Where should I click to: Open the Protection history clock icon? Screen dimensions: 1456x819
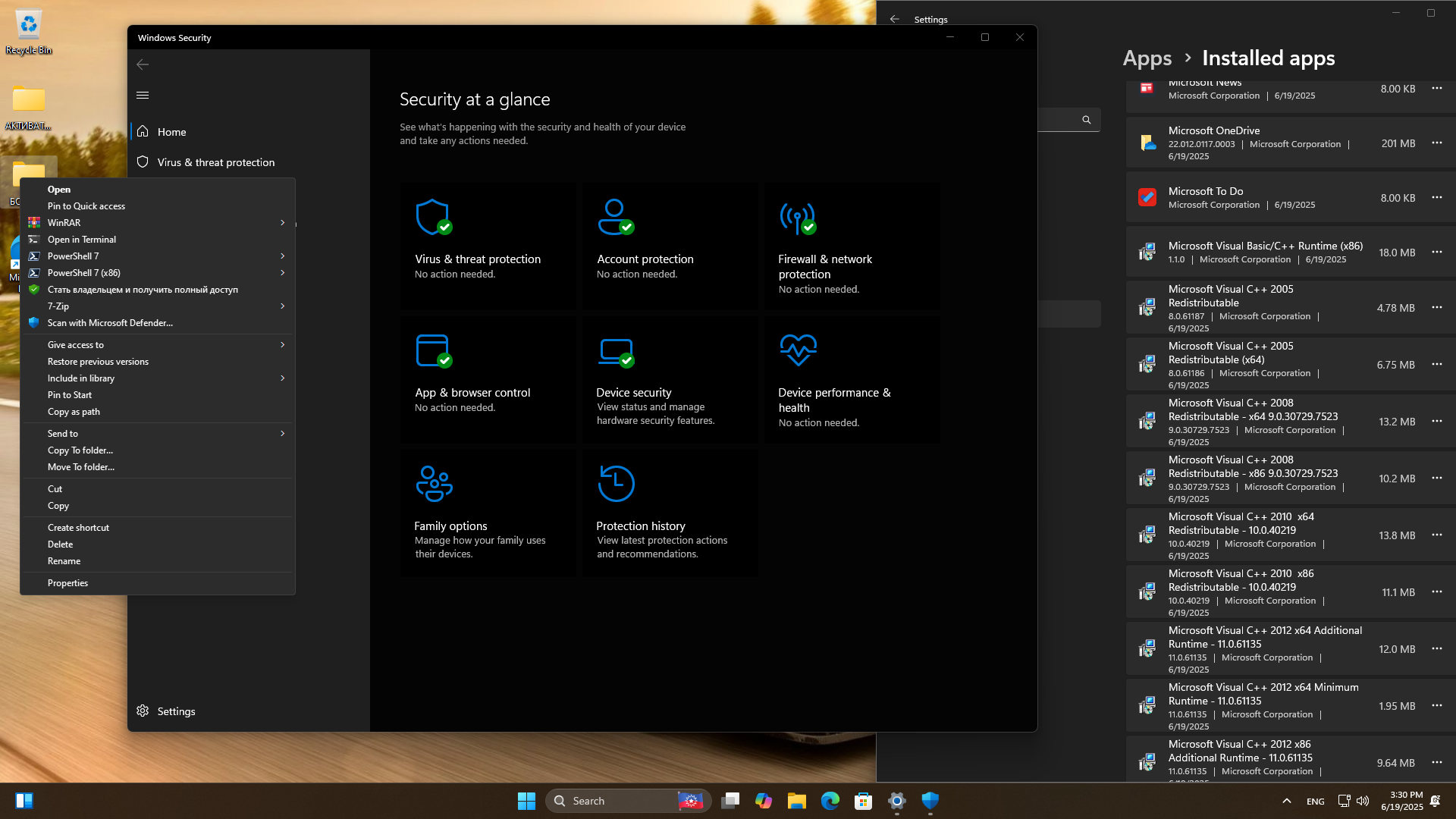click(x=616, y=484)
